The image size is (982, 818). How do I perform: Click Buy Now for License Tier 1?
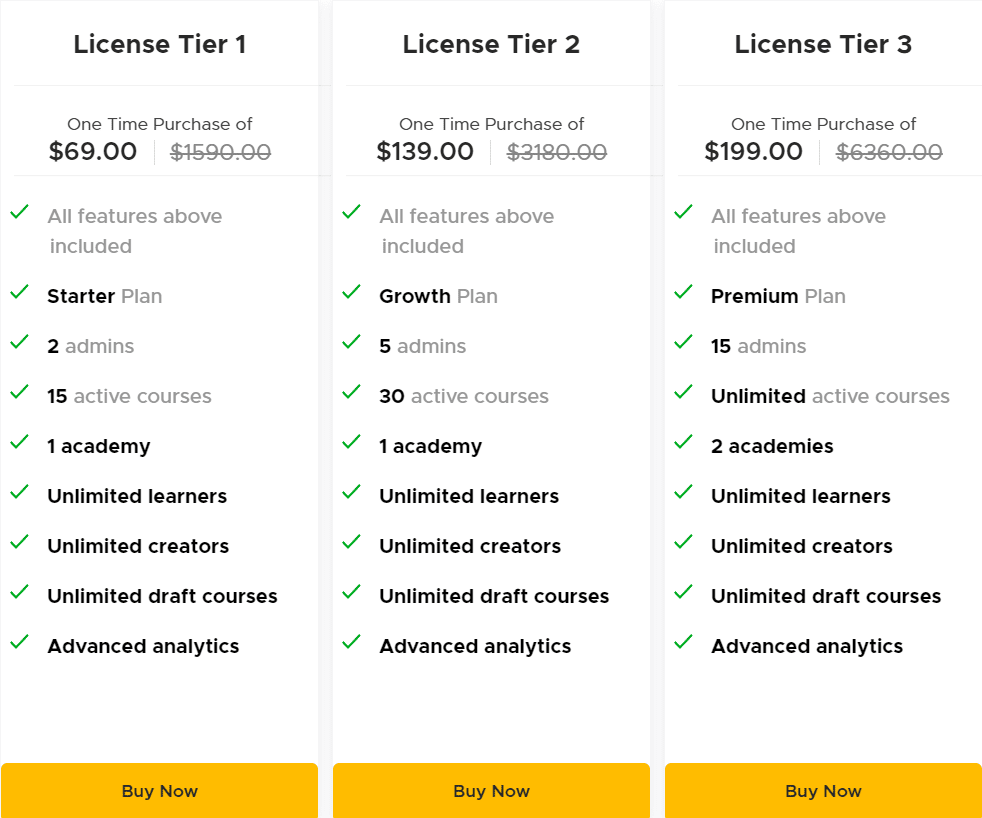[x=159, y=791]
